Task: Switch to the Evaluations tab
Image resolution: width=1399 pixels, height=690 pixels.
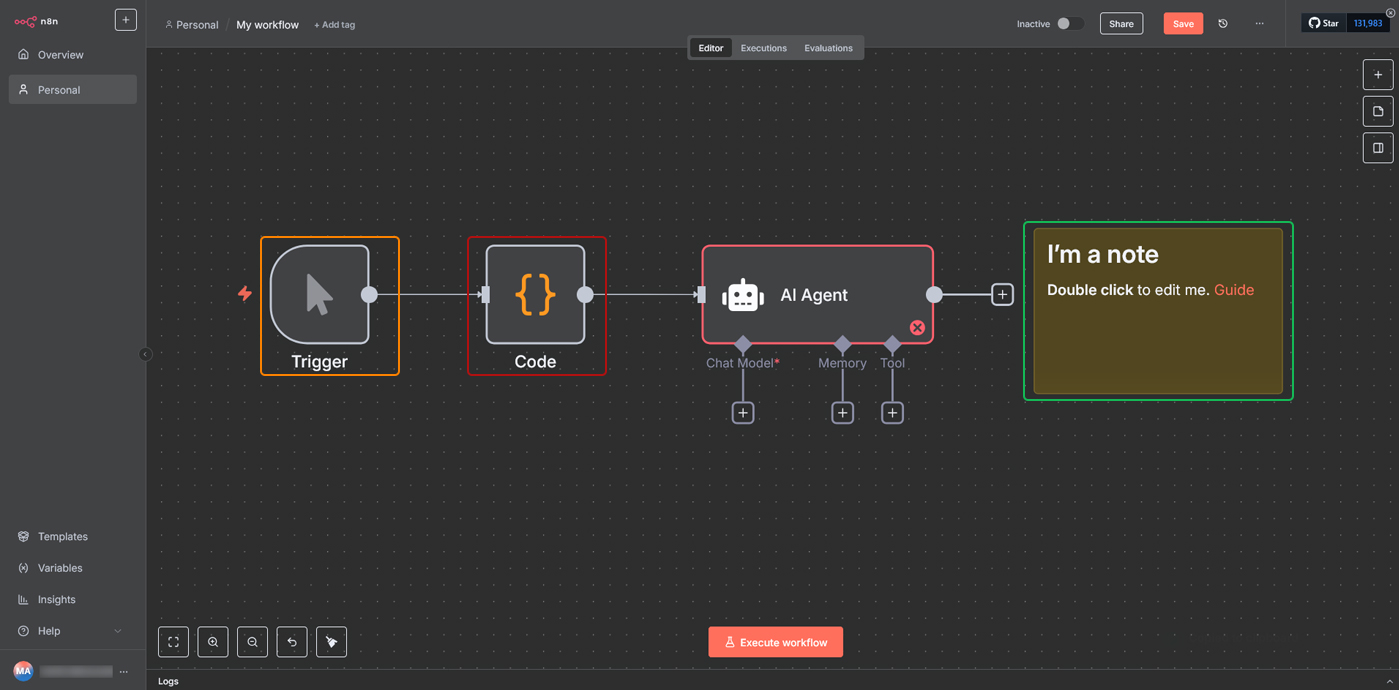Action: (x=828, y=48)
